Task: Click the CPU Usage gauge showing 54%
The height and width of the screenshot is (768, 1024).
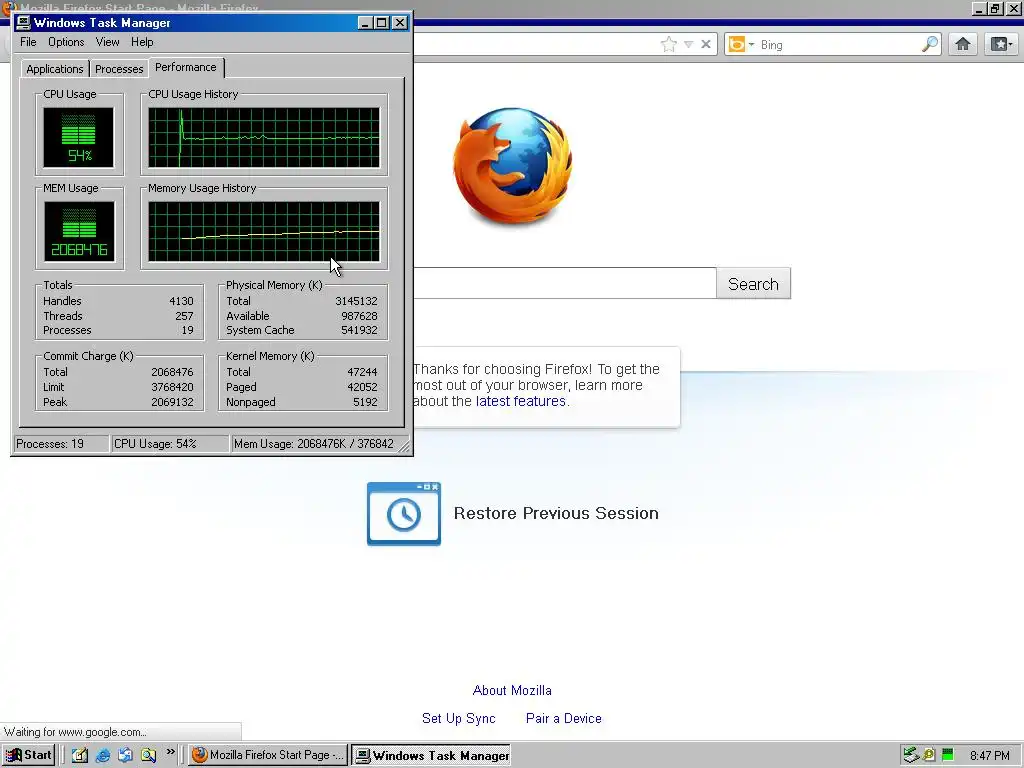Action: click(x=78, y=138)
